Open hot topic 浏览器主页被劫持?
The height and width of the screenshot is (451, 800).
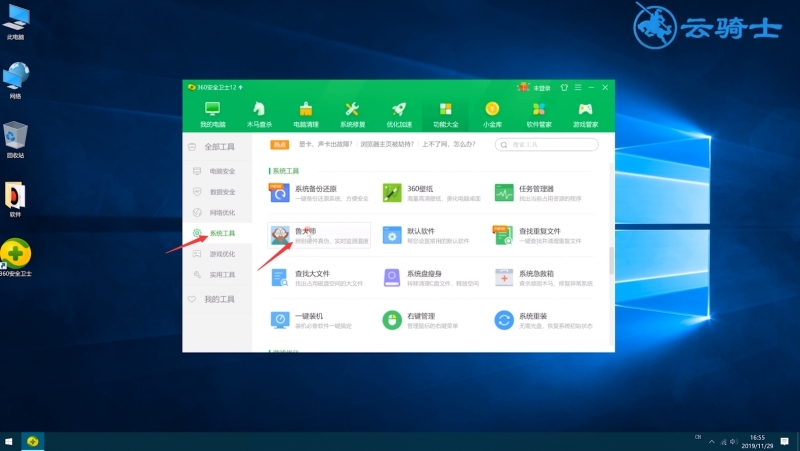point(387,144)
